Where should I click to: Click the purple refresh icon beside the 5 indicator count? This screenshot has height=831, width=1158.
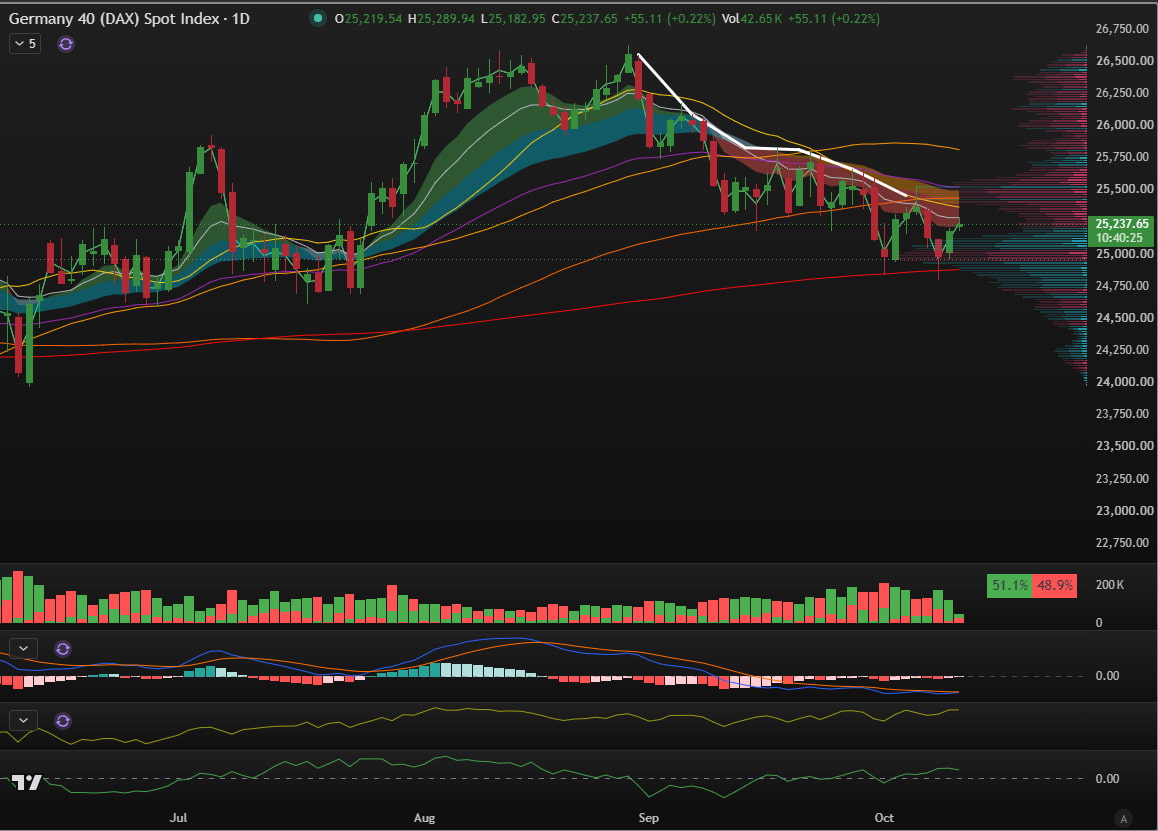[x=66, y=44]
